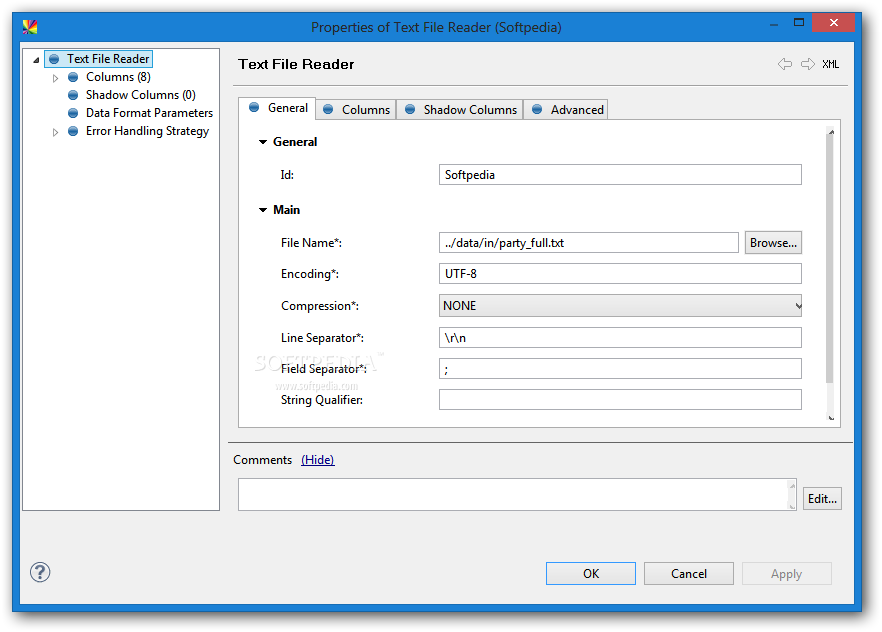882x632 pixels.
Task: Open the help question mark icon
Action: pos(40,572)
